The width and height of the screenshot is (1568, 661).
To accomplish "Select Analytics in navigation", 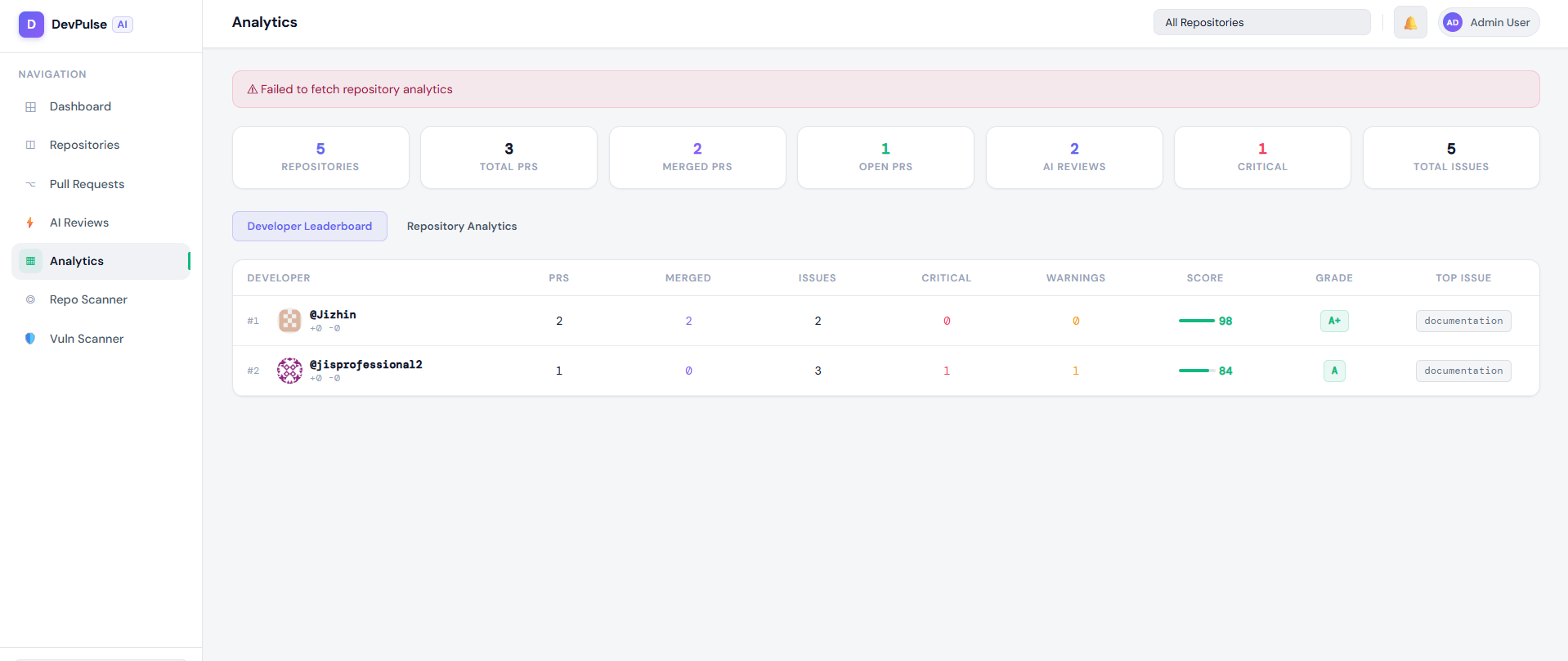I will click(x=101, y=261).
